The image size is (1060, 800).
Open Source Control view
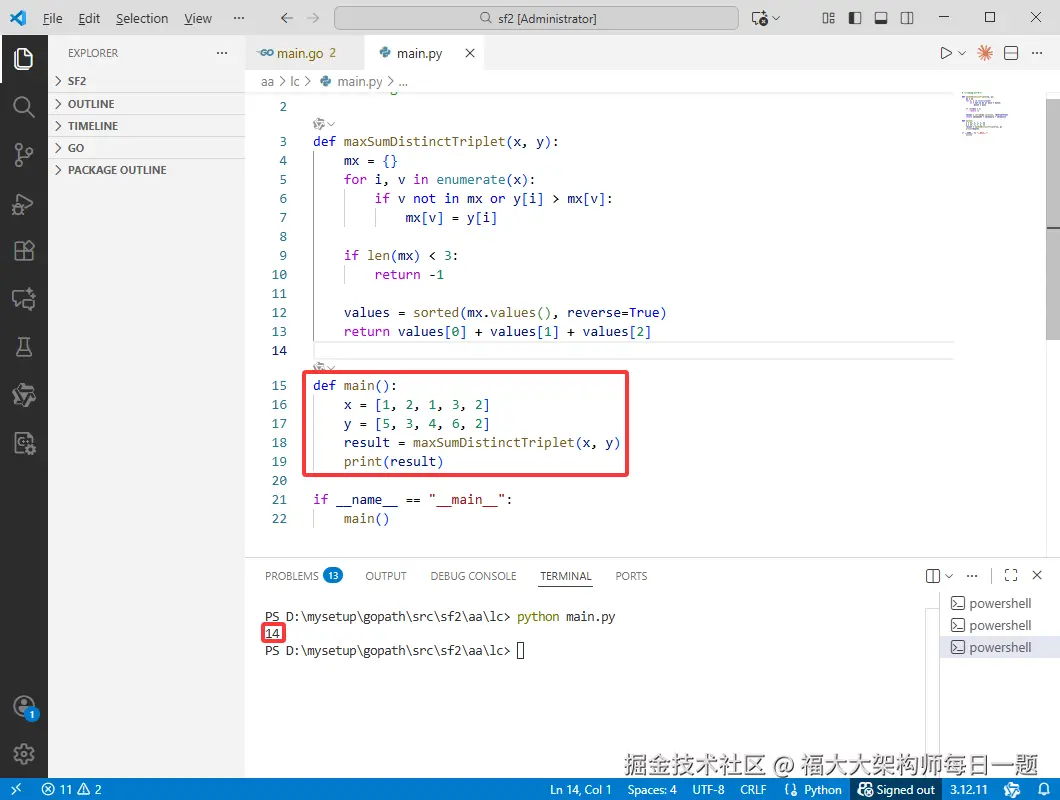pos(24,155)
